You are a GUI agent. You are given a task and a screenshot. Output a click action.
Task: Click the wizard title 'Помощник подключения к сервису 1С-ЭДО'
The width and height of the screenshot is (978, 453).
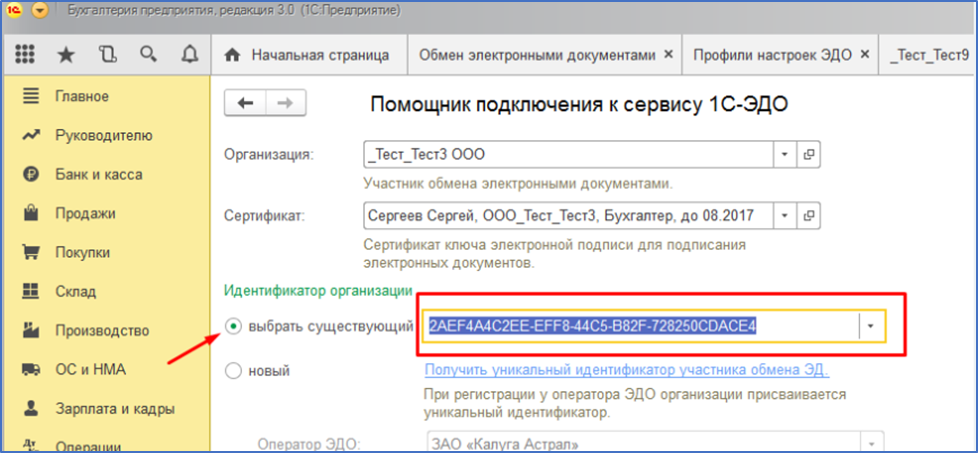click(x=579, y=104)
